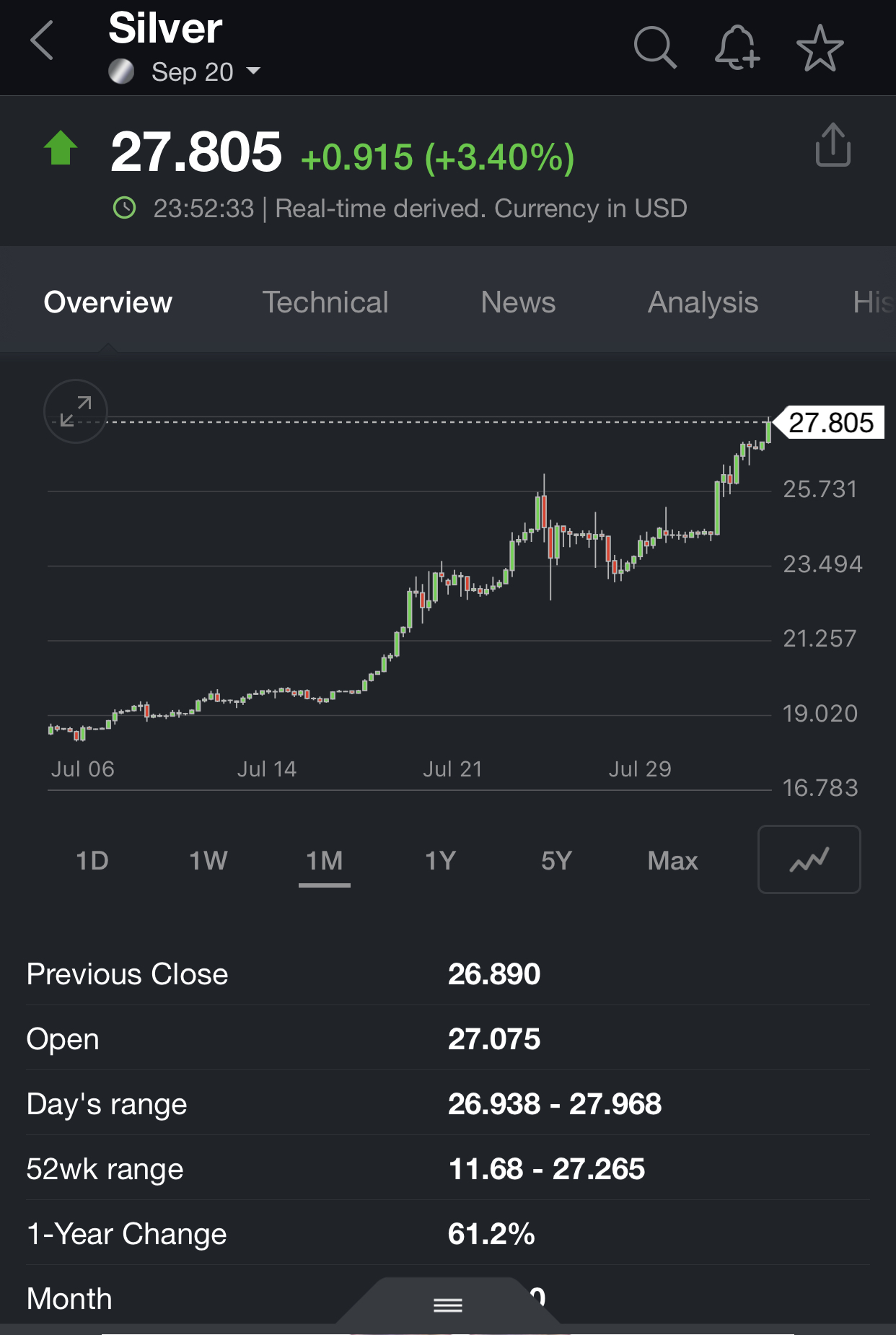896x1335 pixels.
Task: Go to the Analysis tab
Action: [703, 302]
